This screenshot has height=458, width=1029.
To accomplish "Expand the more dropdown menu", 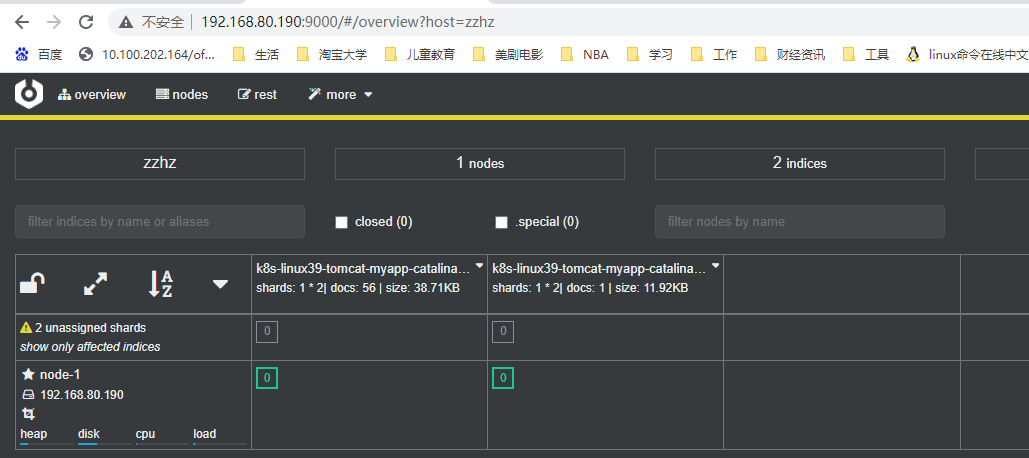I will [x=340, y=94].
